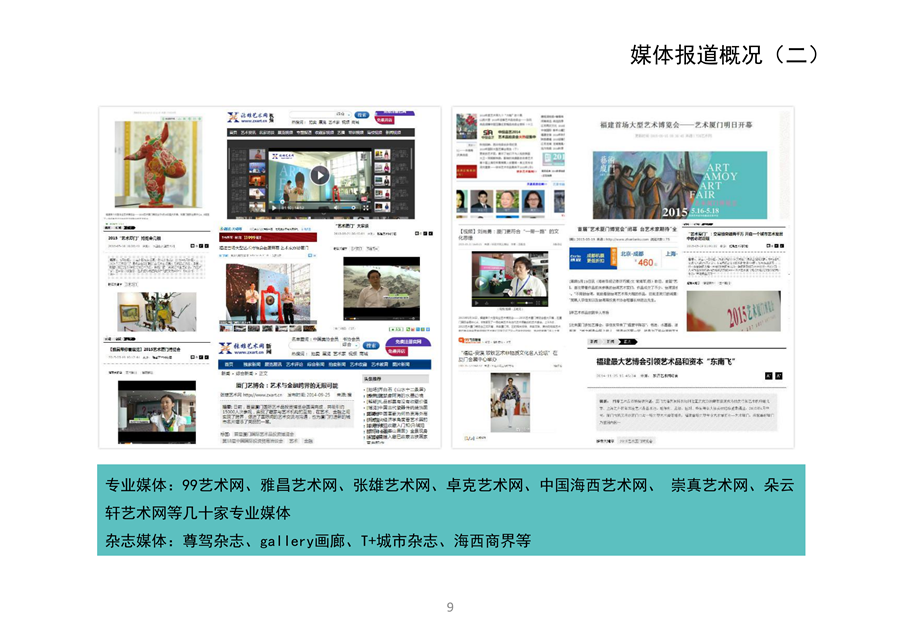Open article headline 厦门艺博会：艺术与金融跨界的无限可能
900x636 pixels.
(285, 386)
